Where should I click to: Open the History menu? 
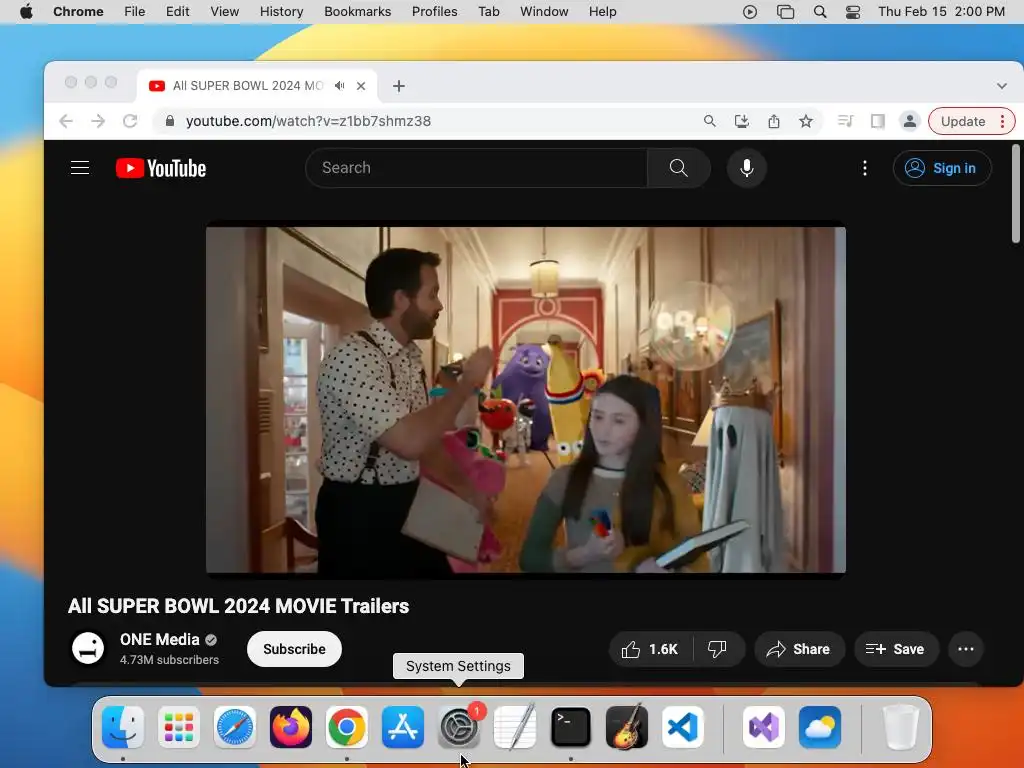(x=281, y=11)
